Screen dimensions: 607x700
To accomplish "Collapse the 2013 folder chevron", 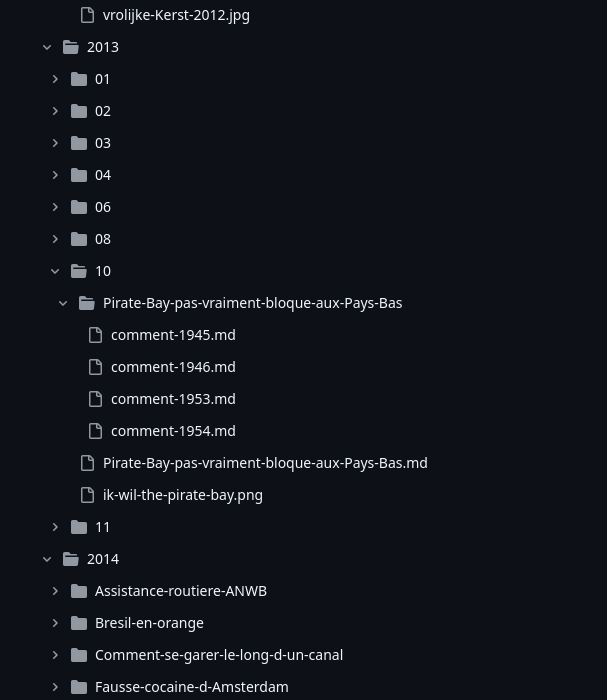I will [47, 47].
